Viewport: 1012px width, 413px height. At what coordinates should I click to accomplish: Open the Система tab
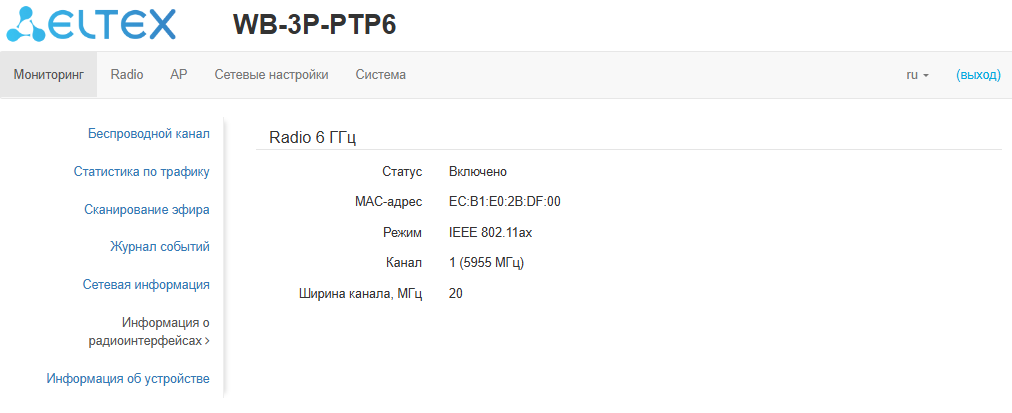pyautogui.click(x=381, y=75)
